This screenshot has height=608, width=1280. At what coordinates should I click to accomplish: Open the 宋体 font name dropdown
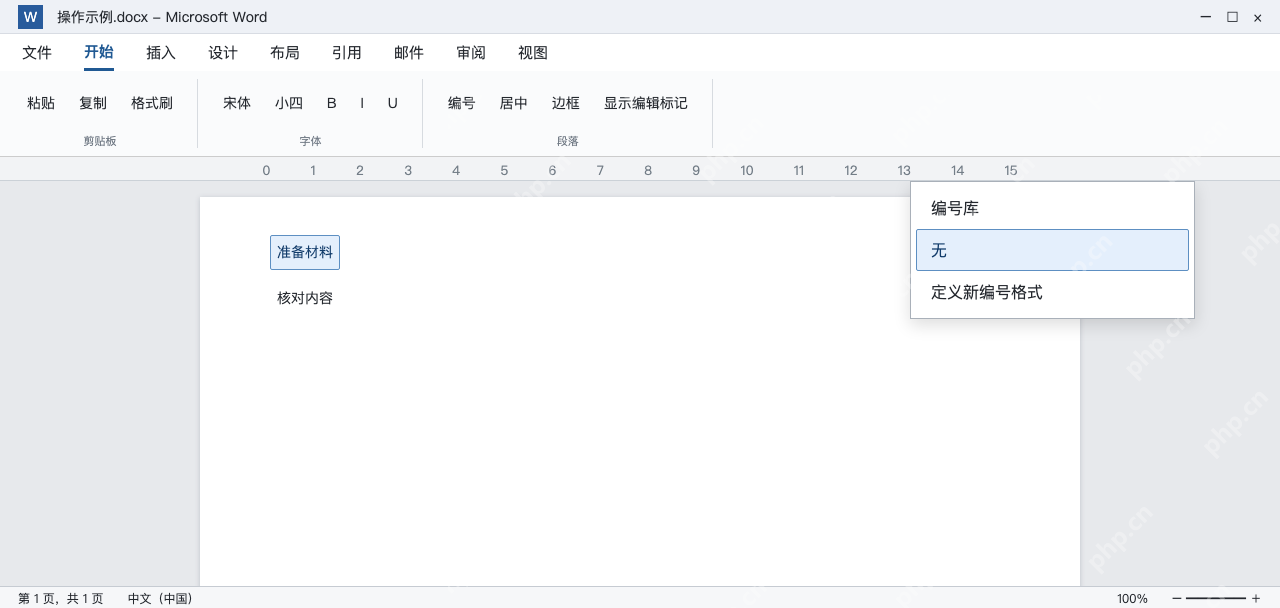pos(237,103)
